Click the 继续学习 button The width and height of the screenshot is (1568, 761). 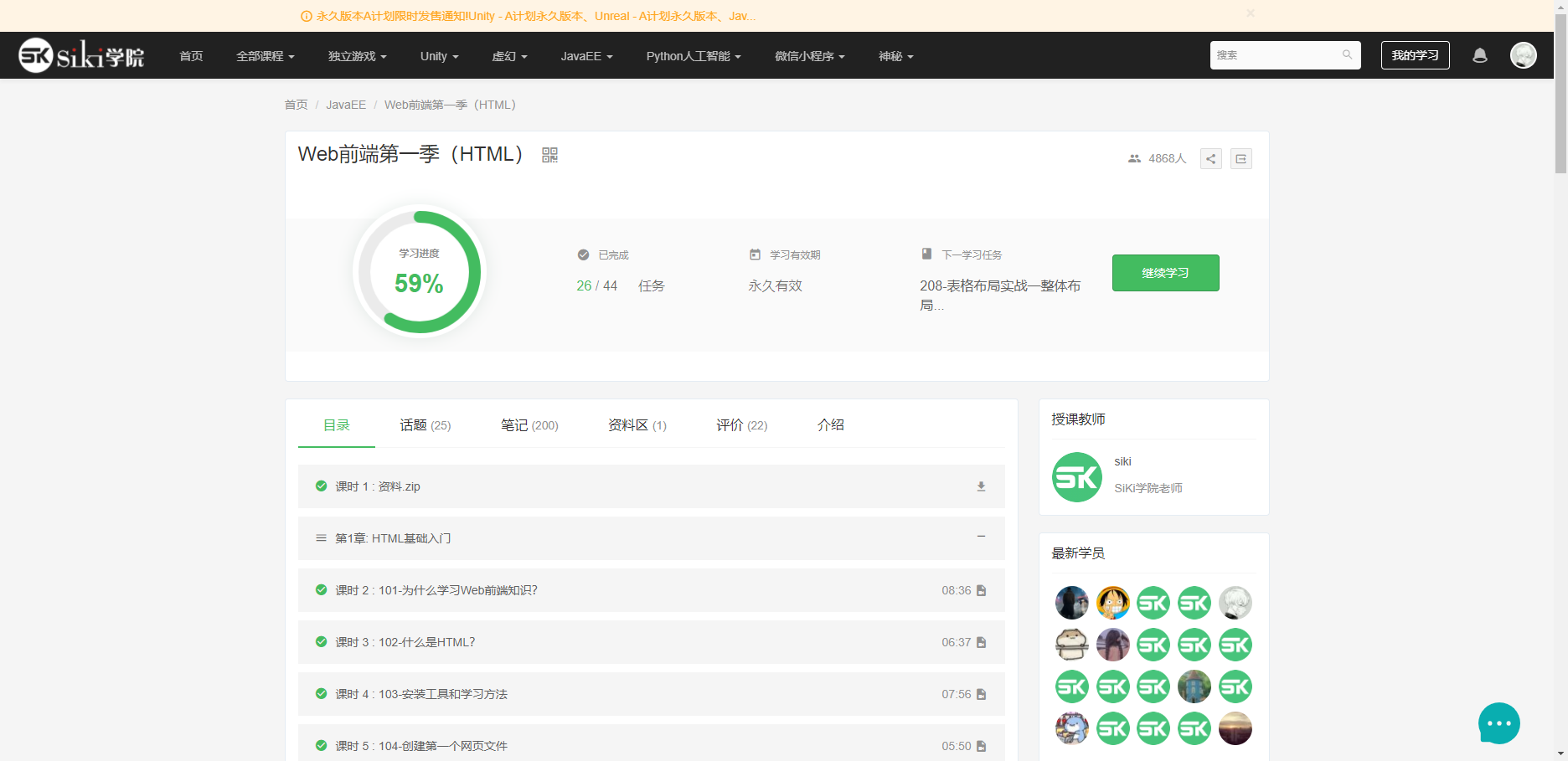(x=1165, y=272)
